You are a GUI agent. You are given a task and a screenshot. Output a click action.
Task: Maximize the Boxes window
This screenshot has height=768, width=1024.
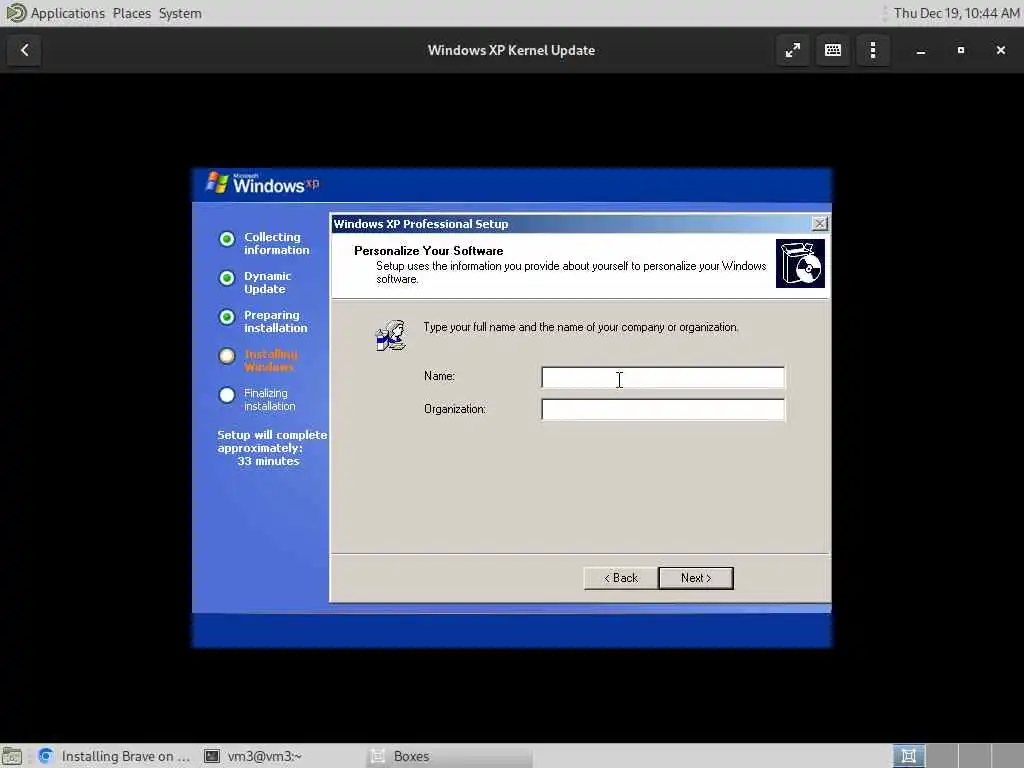click(x=961, y=50)
